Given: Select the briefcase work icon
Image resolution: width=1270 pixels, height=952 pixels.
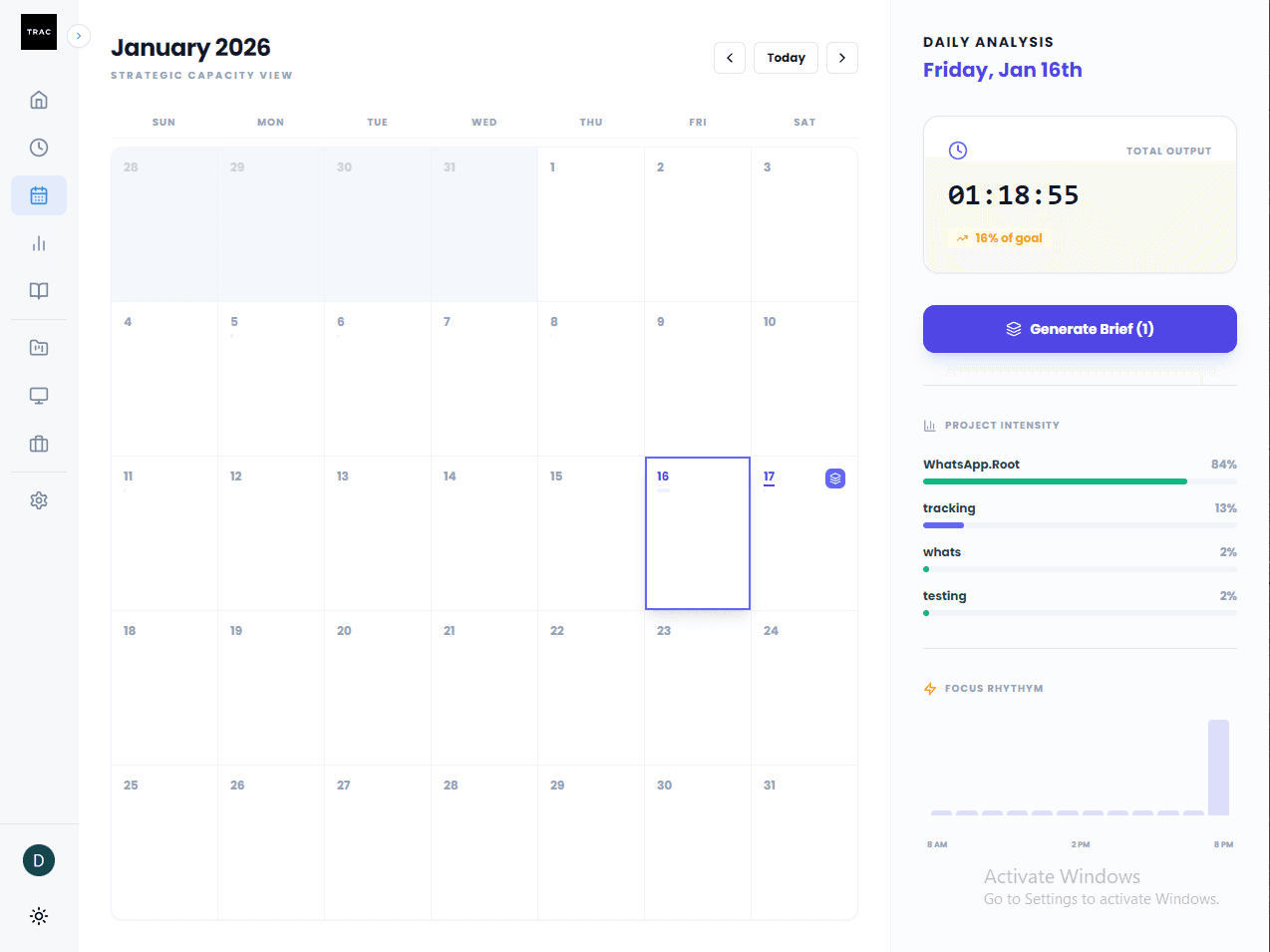Looking at the screenshot, I should (38, 444).
